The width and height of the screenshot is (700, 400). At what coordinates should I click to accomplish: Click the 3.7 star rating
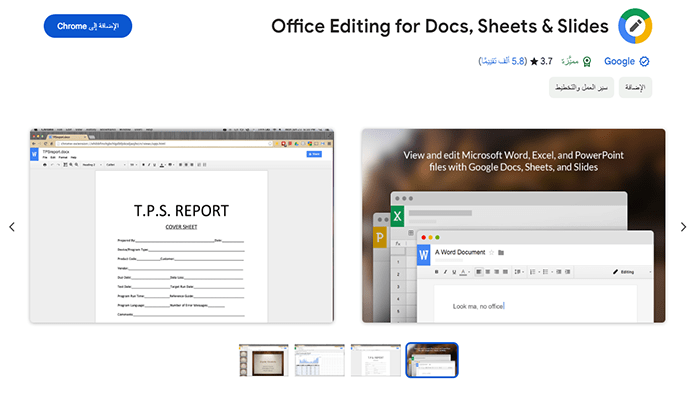click(541, 61)
